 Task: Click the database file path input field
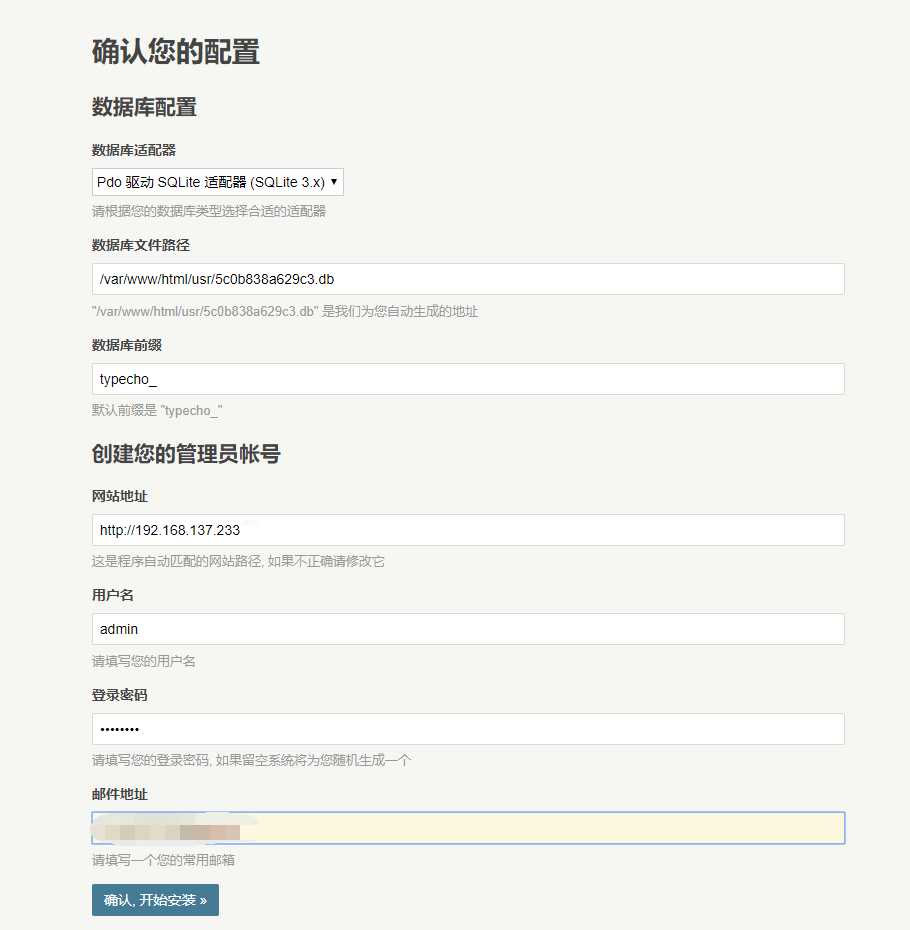click(468, 279)
